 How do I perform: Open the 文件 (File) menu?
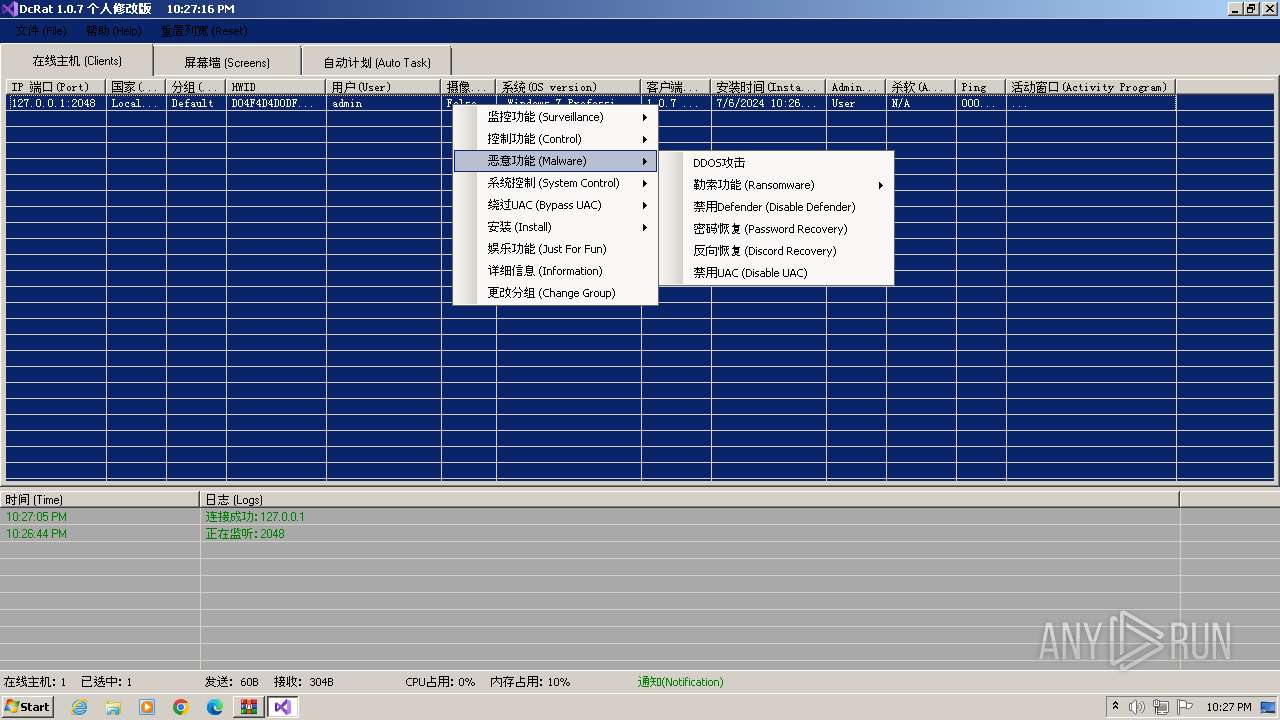click(41, 31)
